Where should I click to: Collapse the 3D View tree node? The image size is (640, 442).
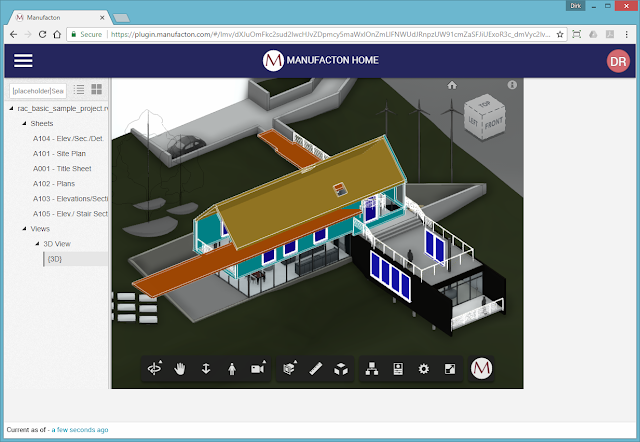click(37, 244)
